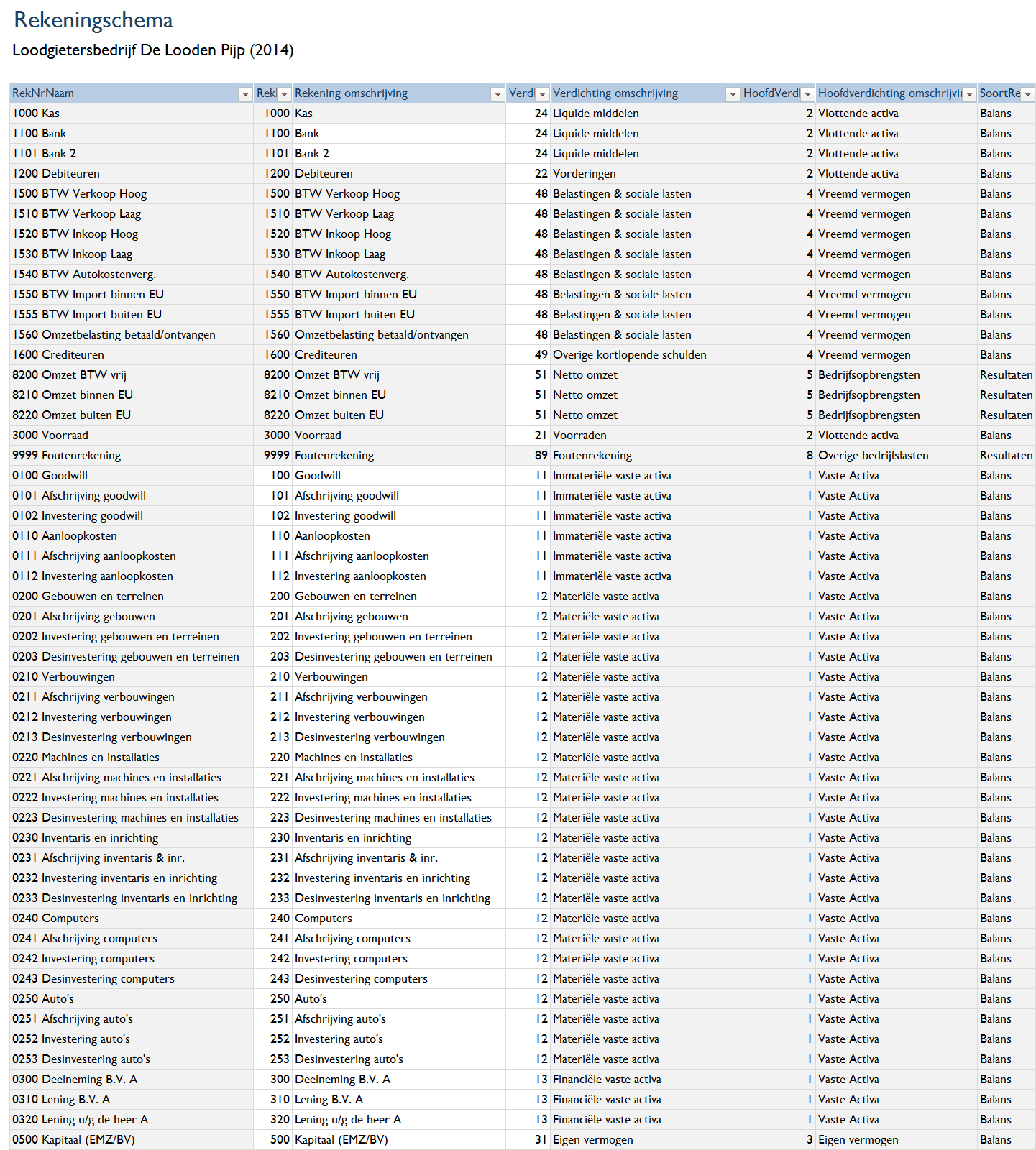Click the '0300 Deelneming B.V. A' cell
This screenshot has width=1036, height=1150.
[75, 1080]
